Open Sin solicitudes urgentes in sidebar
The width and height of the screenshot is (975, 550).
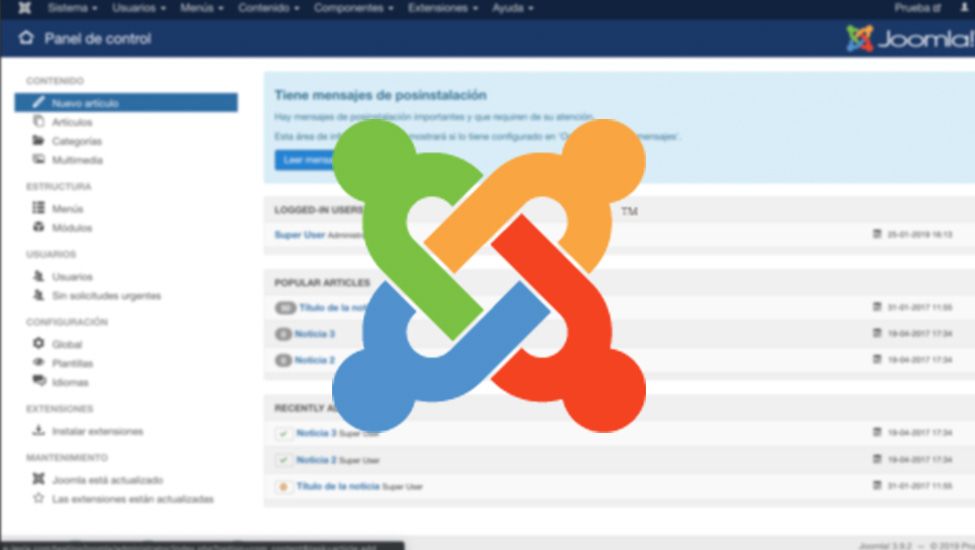106,296
